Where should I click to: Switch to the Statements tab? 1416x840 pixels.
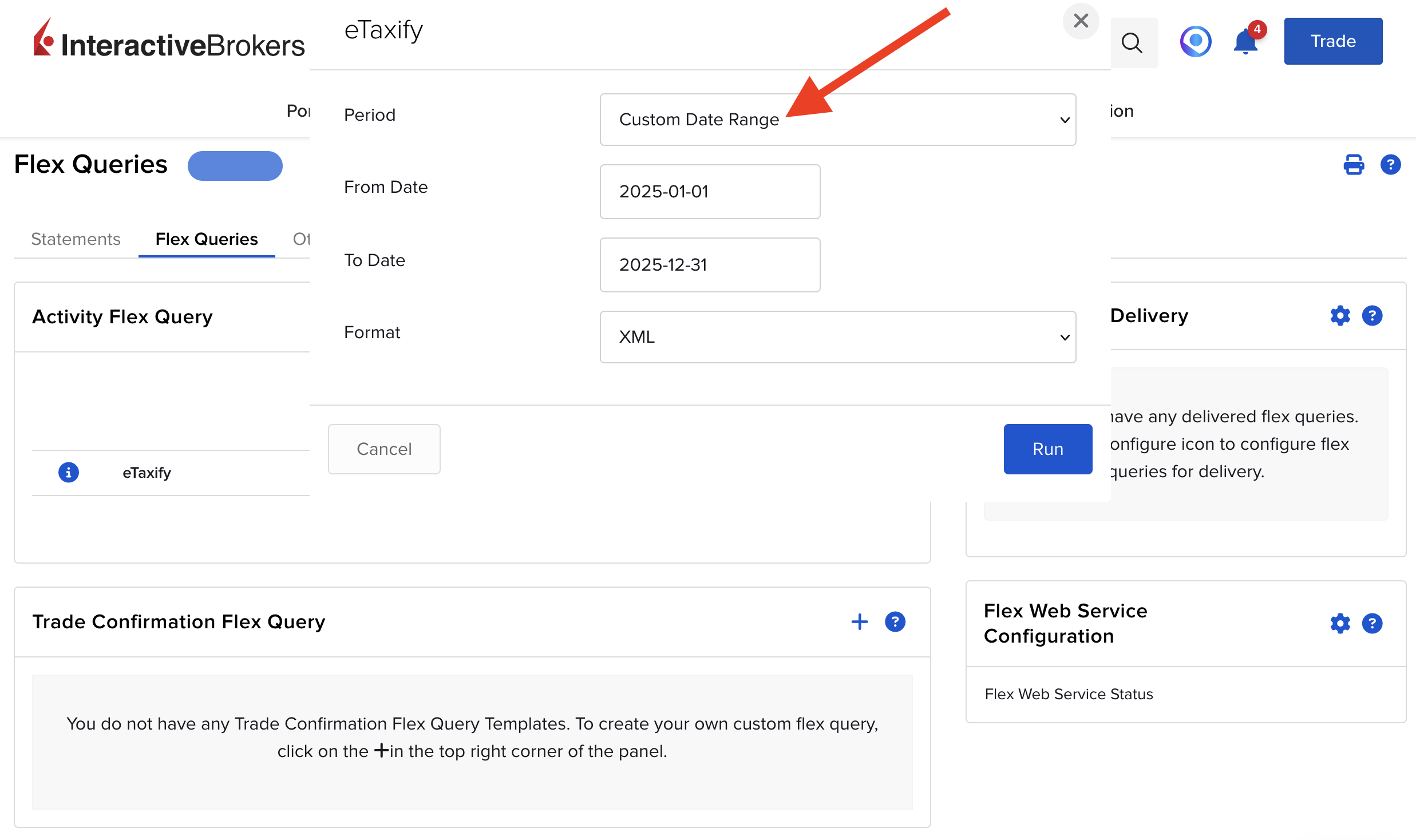(x=76, y=239)
